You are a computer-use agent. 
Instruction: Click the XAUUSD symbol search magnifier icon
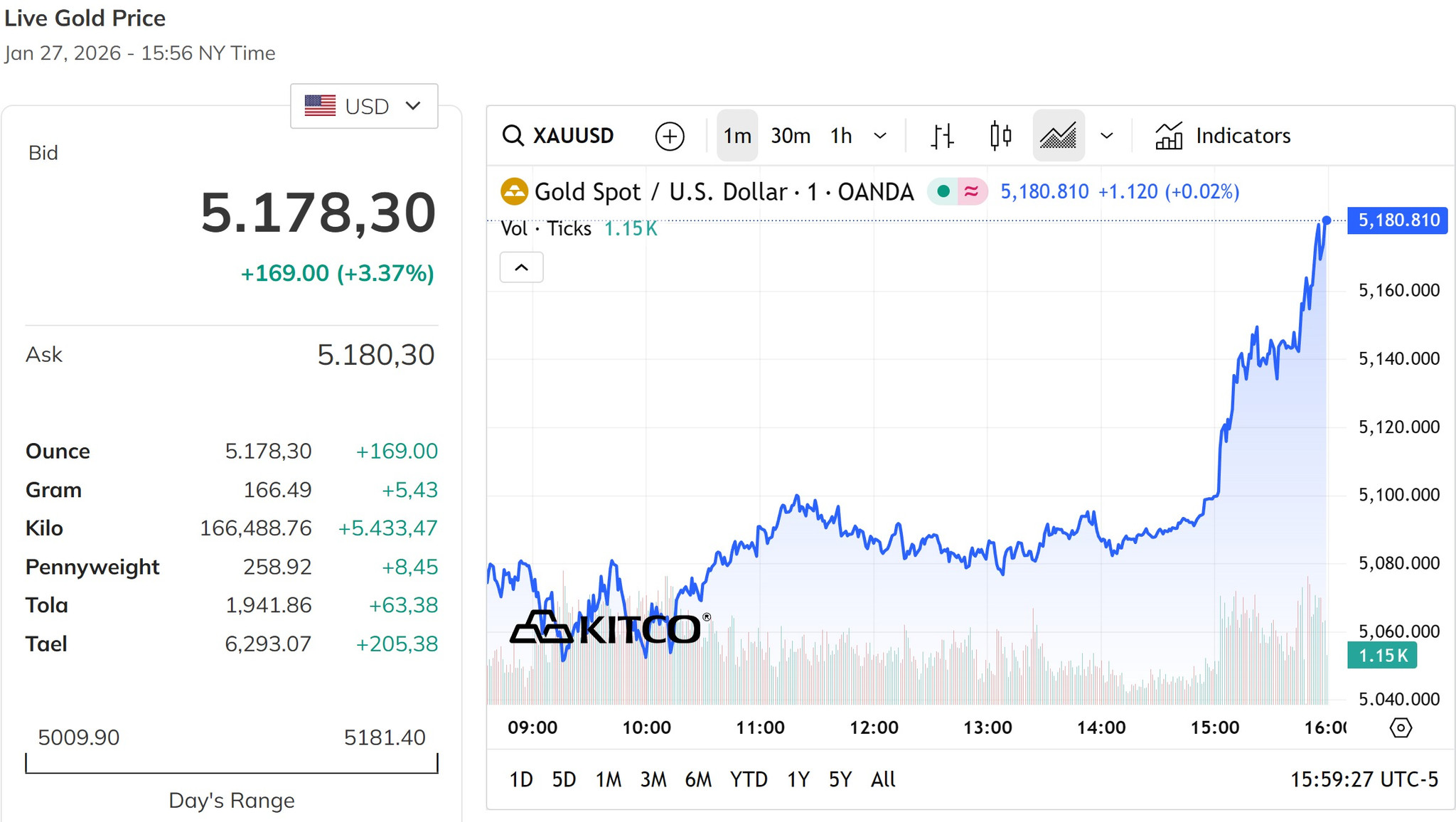coord(513,136)
